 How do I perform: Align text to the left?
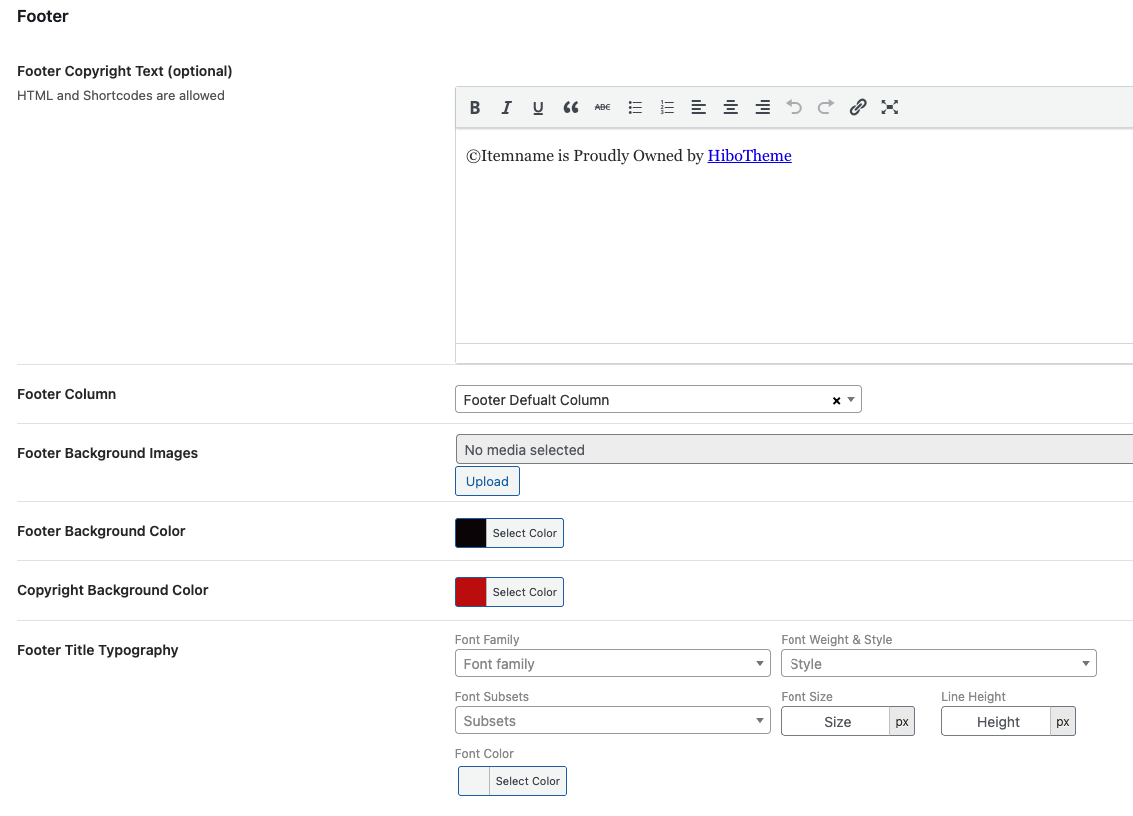click(x=699, y=108)
